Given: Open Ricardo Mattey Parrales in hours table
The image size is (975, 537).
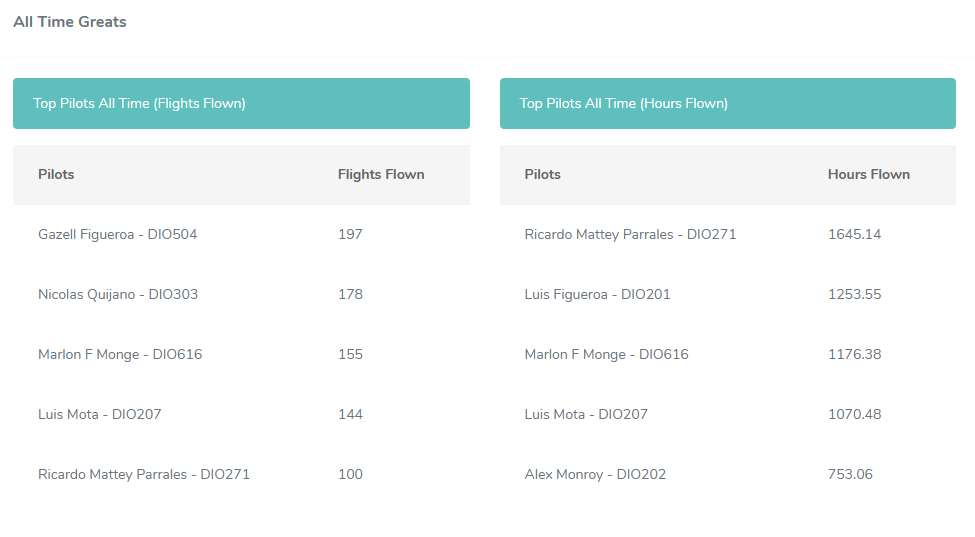Looking at the screenshot, I should [x=630, y=234].
